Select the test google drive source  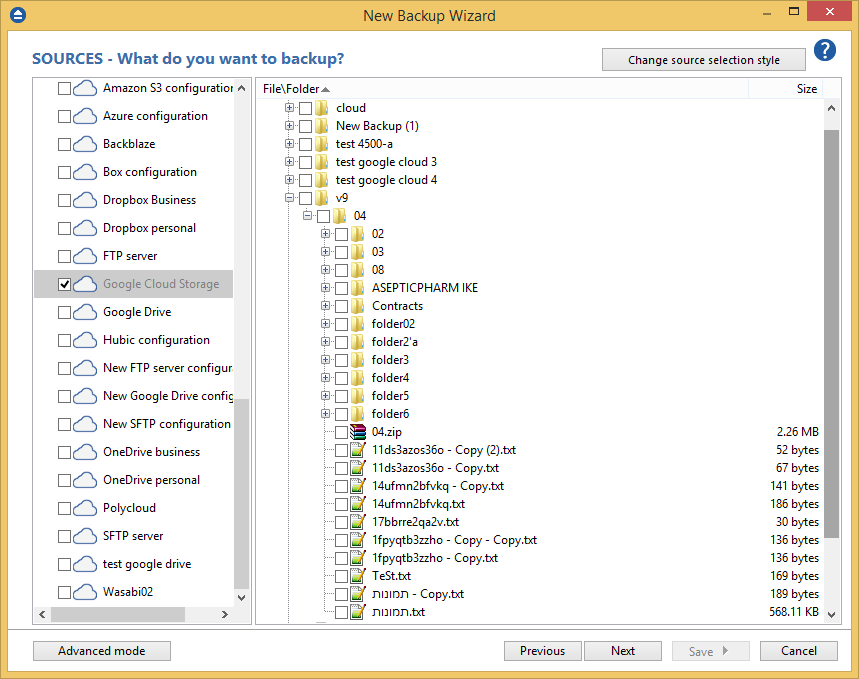147,564
